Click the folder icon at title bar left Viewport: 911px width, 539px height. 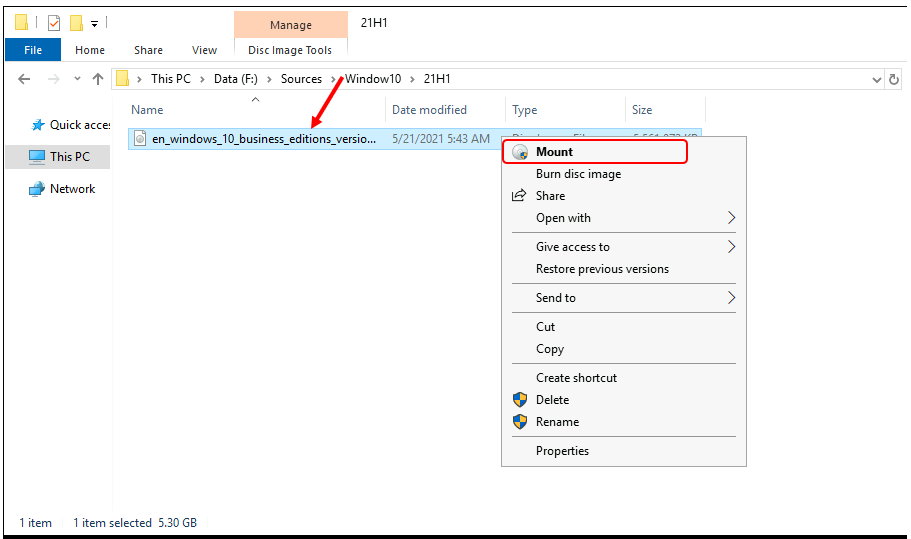[21, 23]
